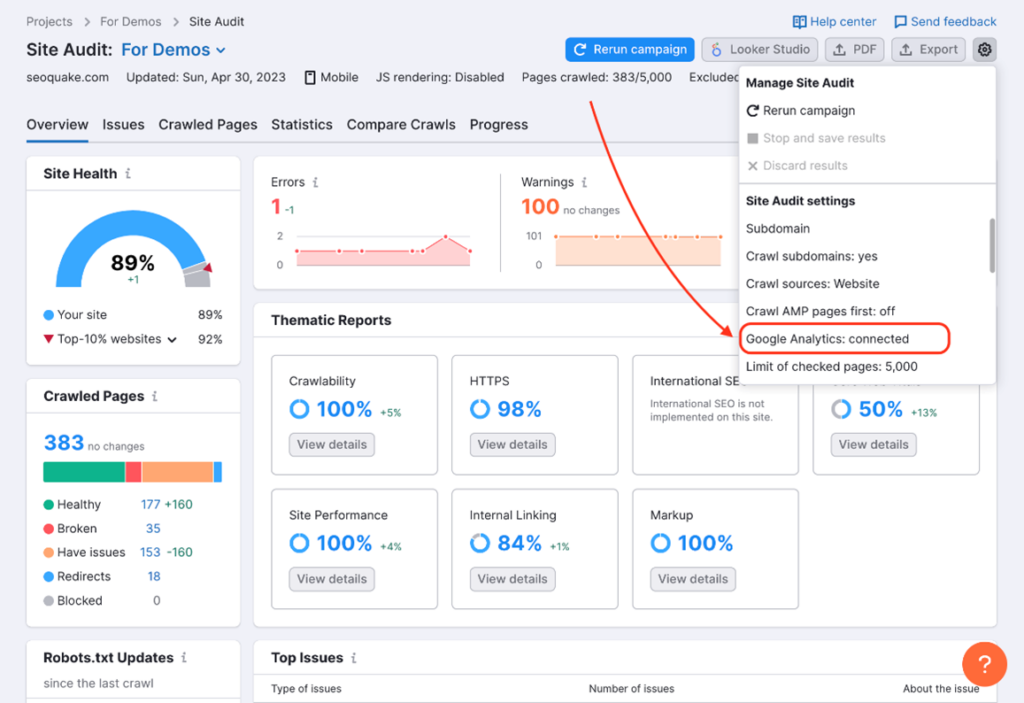Image resolution: width=1024 pixels, height=703 pixels.
Task: Click the Top Issues info icon
Action: coord(353,658)
